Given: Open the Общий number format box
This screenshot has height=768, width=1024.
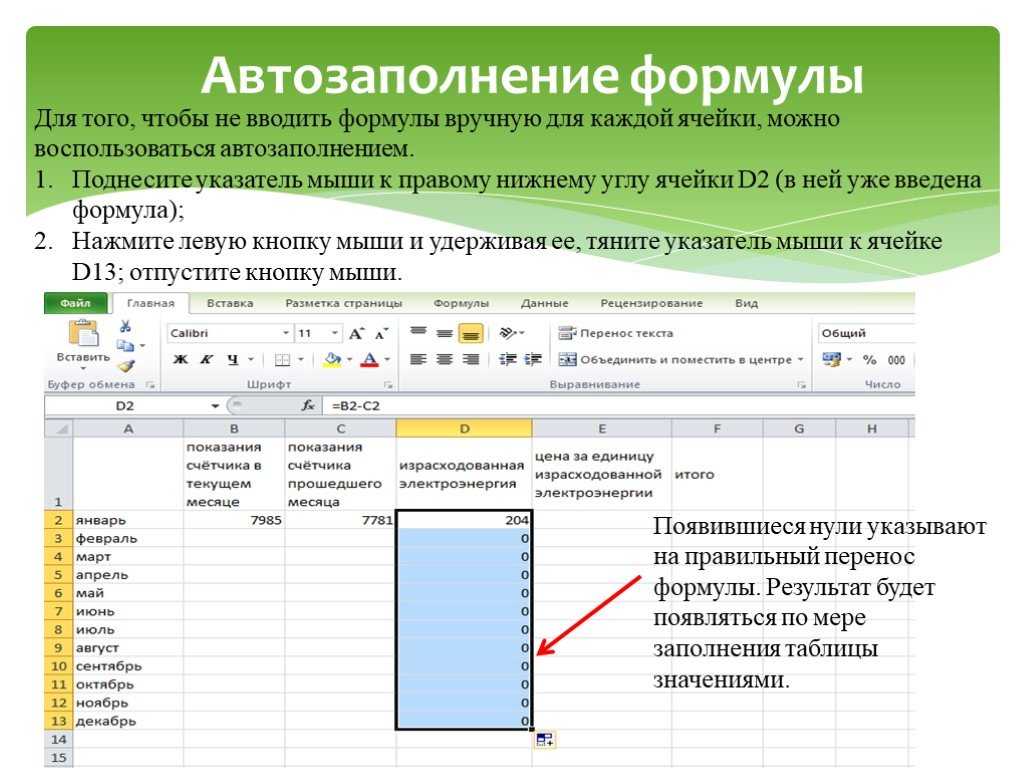Looking at the screenshot, I should pos(865,333).
